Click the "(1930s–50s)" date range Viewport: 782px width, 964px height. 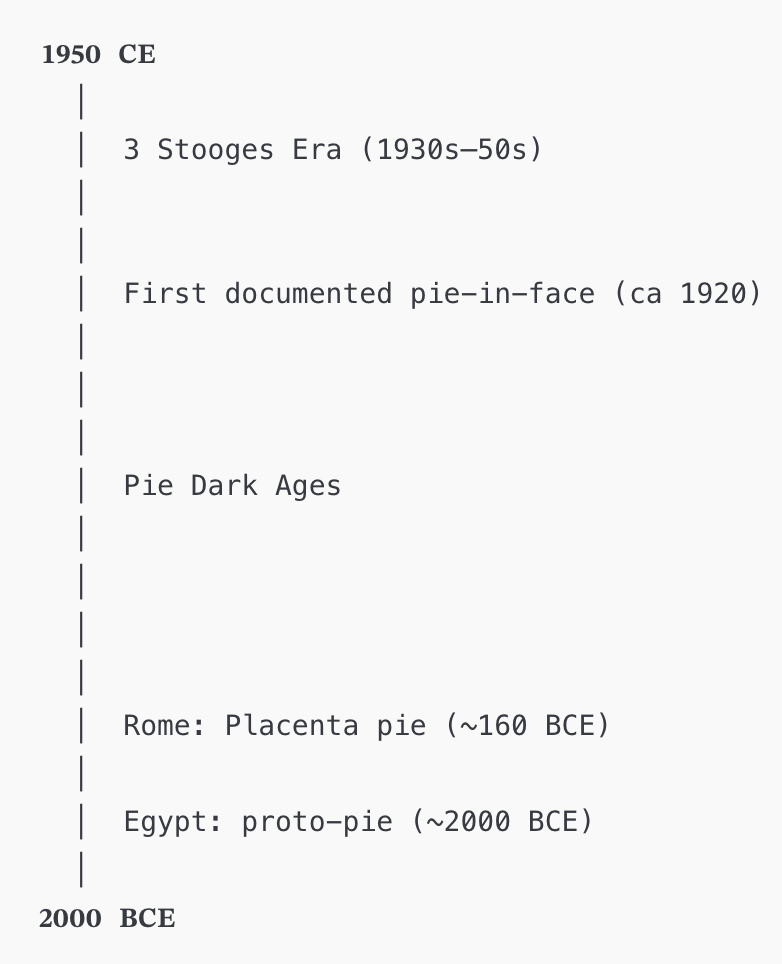(450, 150)
